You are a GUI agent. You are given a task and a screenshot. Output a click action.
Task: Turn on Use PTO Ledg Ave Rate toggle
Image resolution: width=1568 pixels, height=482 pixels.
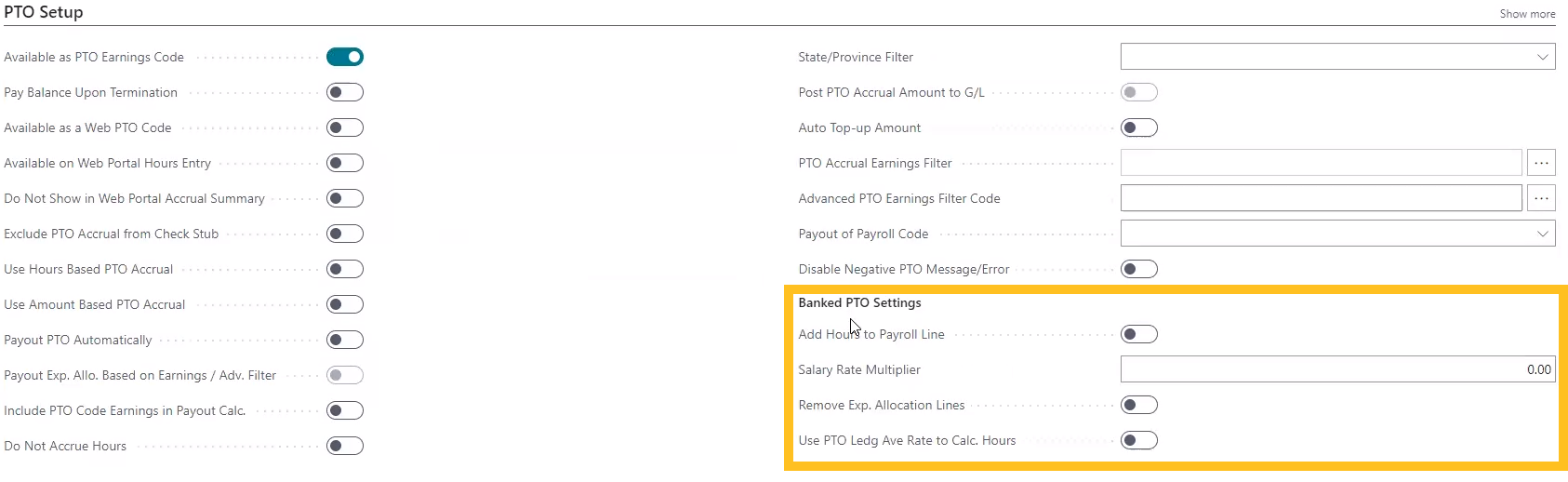click(1139, 440)
